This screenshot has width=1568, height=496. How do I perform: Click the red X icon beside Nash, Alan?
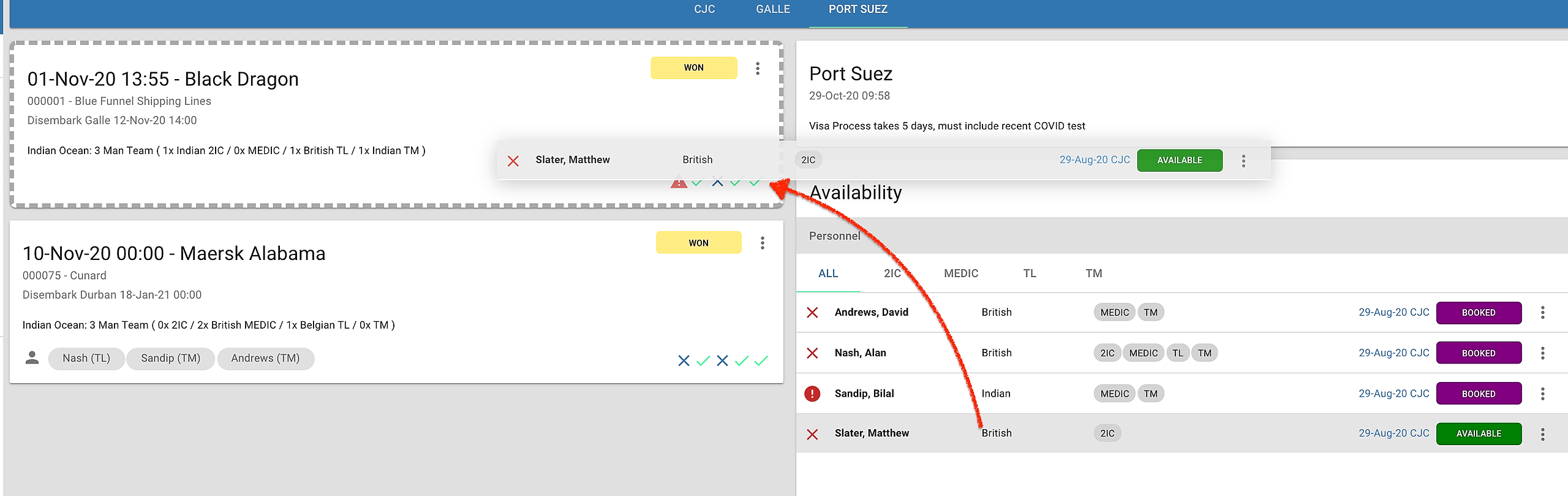(812, 353)
